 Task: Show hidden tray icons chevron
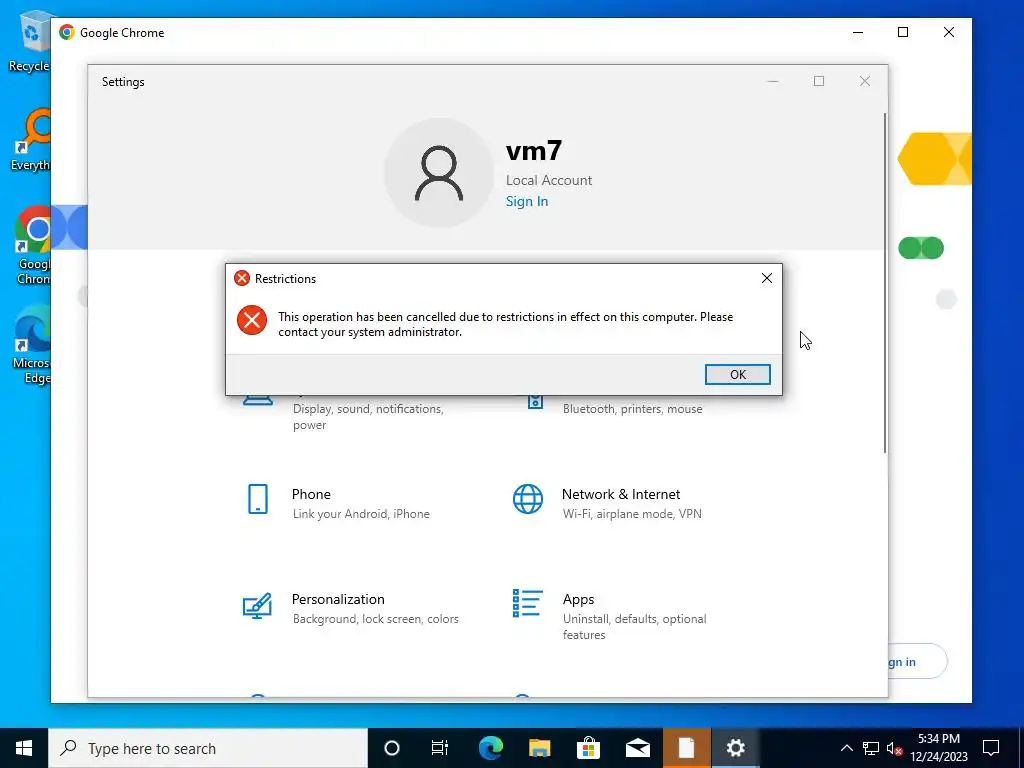tap(846, 748)
